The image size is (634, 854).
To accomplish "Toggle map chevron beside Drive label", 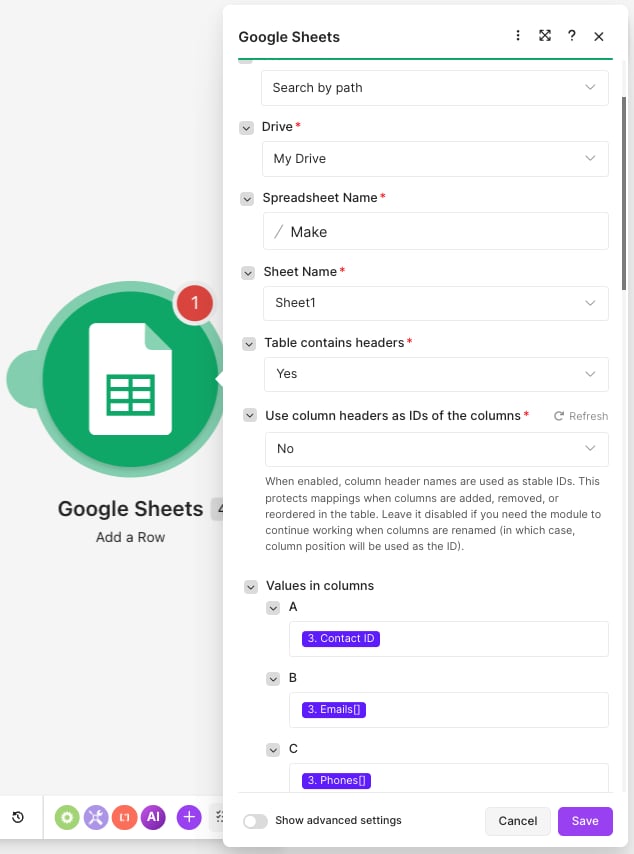I will coord(247,128).
